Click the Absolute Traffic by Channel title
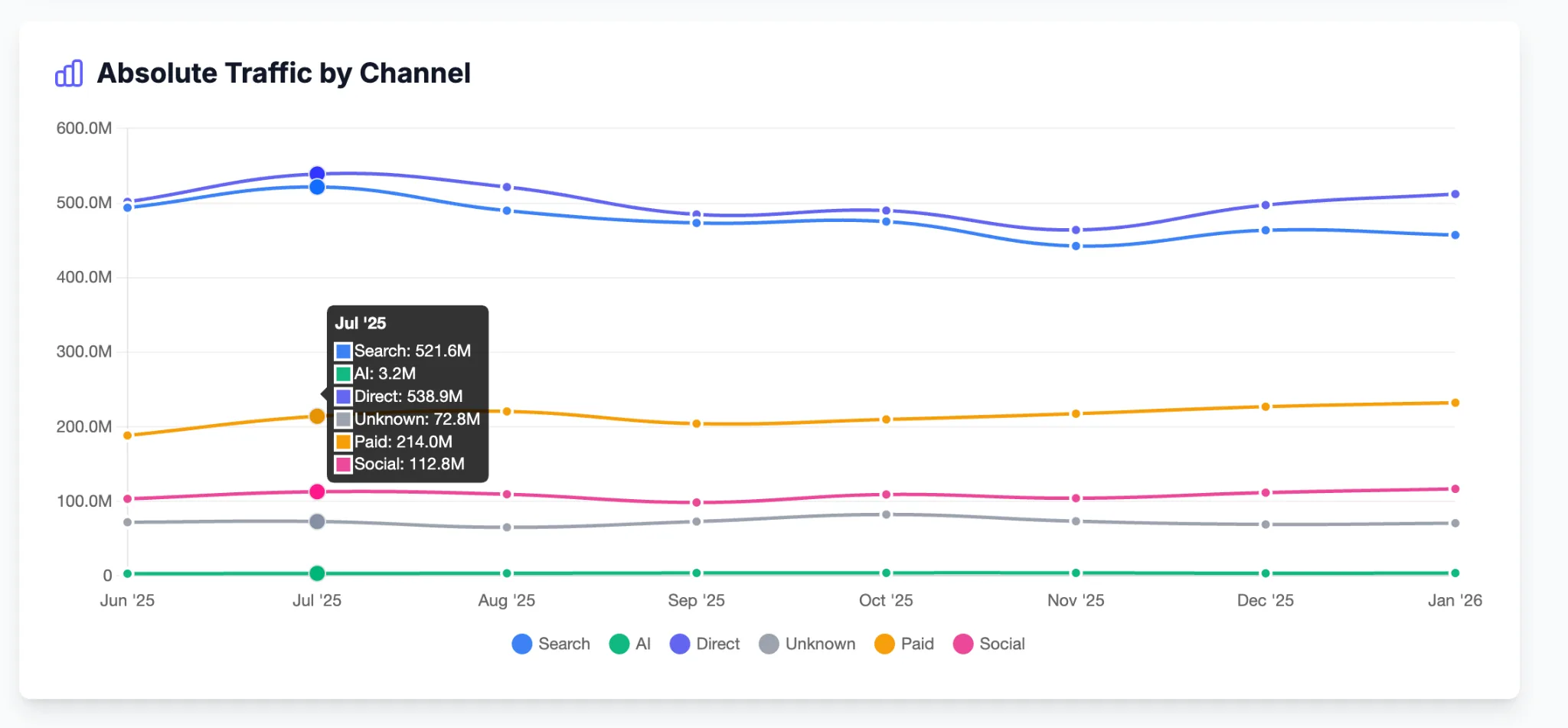1568x728 pixels. (283, 73)
